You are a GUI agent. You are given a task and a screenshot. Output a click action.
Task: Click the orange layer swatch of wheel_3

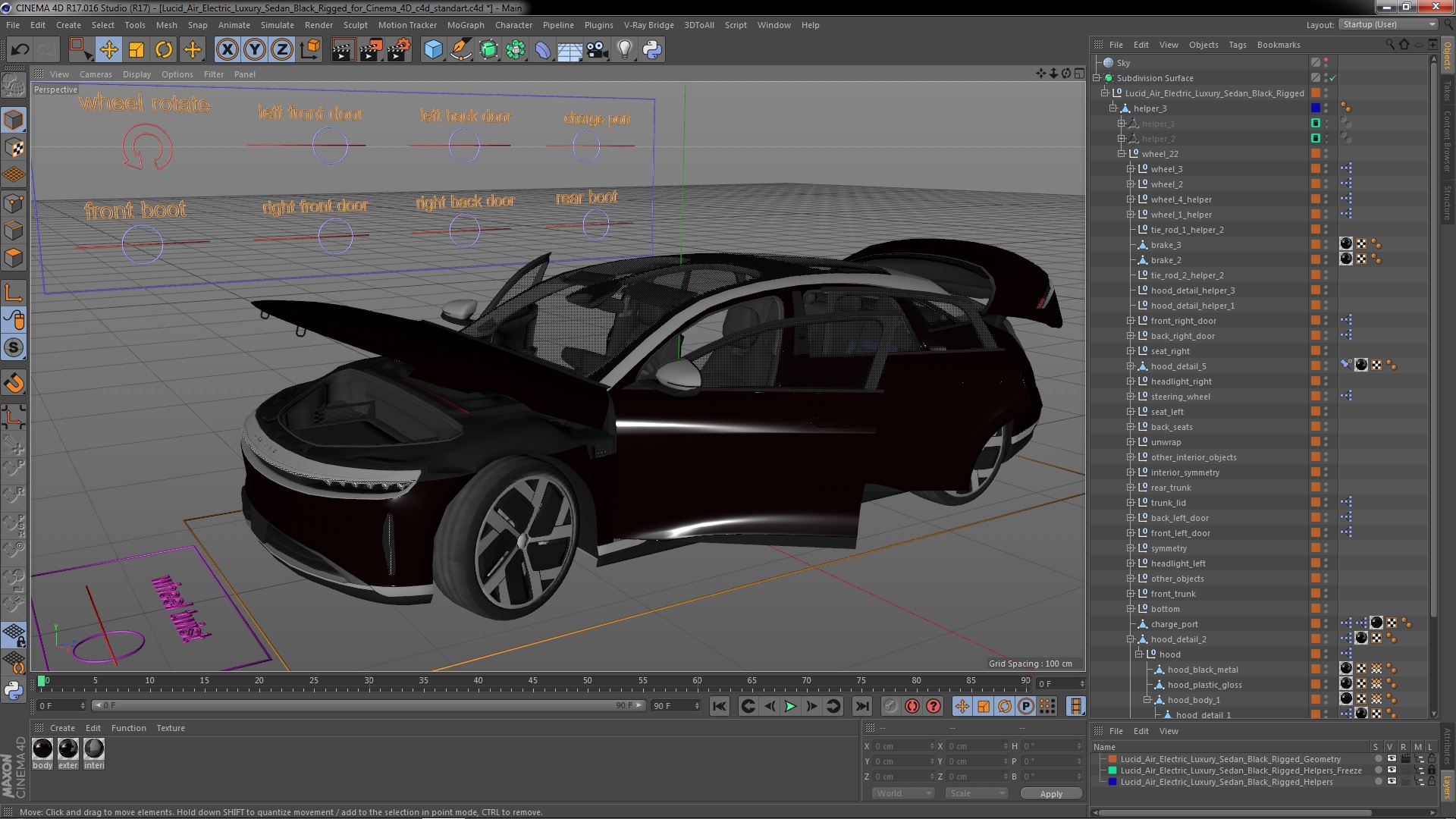pyautogui.click(x=1316, y=169)
